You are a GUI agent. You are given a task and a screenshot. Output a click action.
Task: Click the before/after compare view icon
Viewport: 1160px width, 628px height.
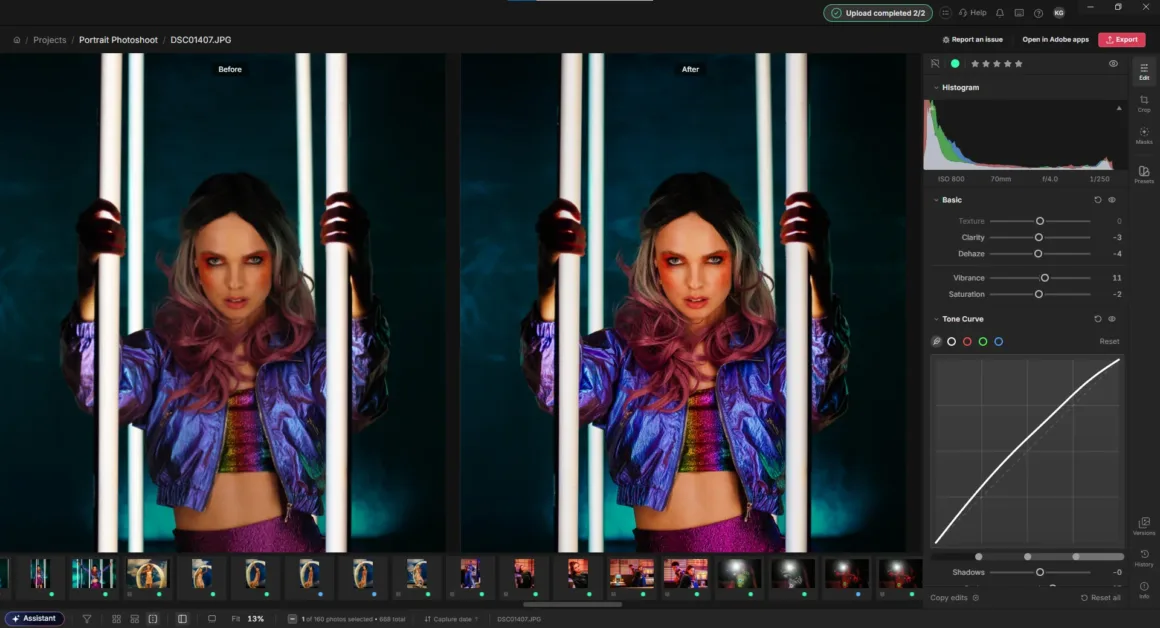pos(182,618)
